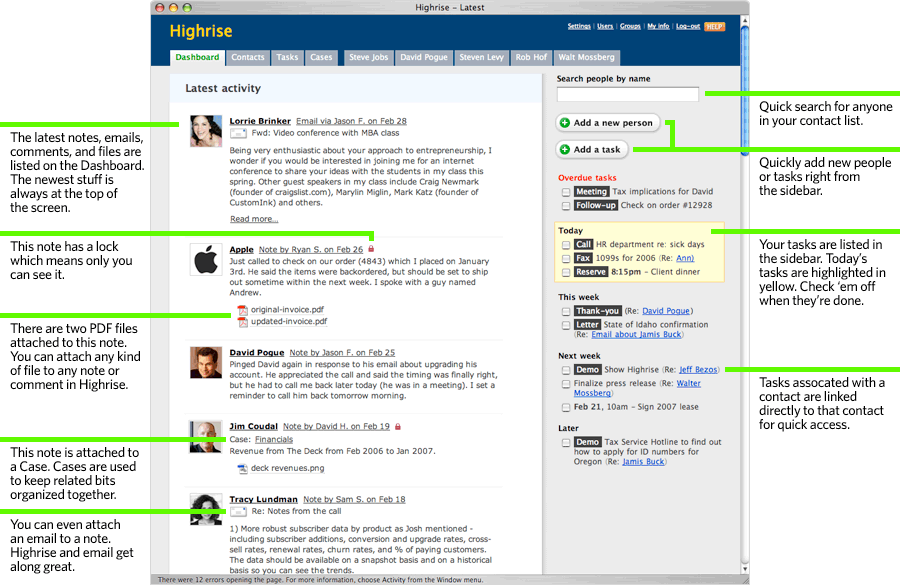Open the Walt Mossberg tab
The width and height of the screenshot is (900, 585).
point(587,57)
